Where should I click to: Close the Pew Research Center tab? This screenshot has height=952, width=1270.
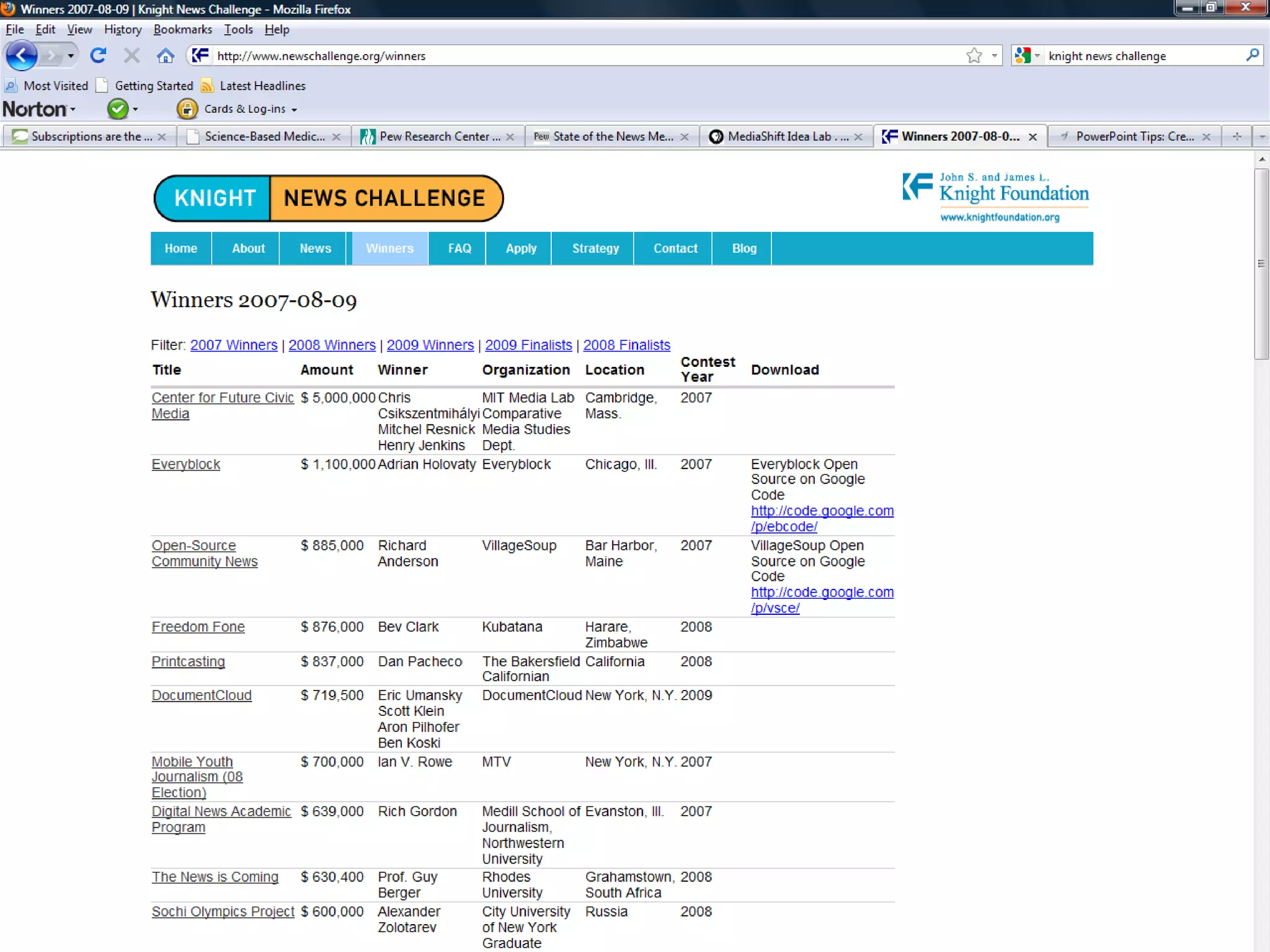[x=510, y=137]
